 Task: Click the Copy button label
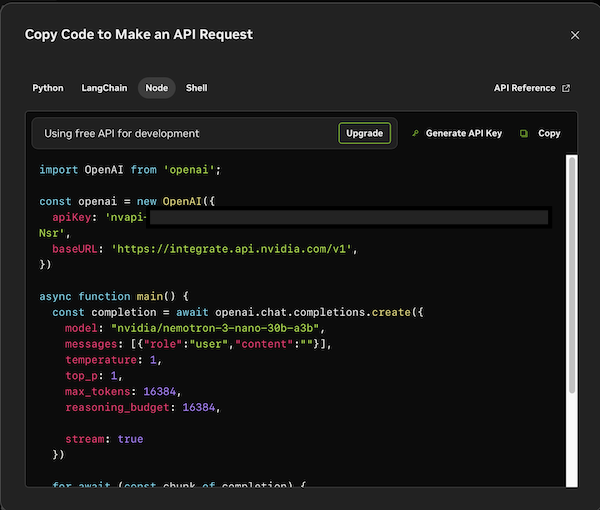[549, 133]
